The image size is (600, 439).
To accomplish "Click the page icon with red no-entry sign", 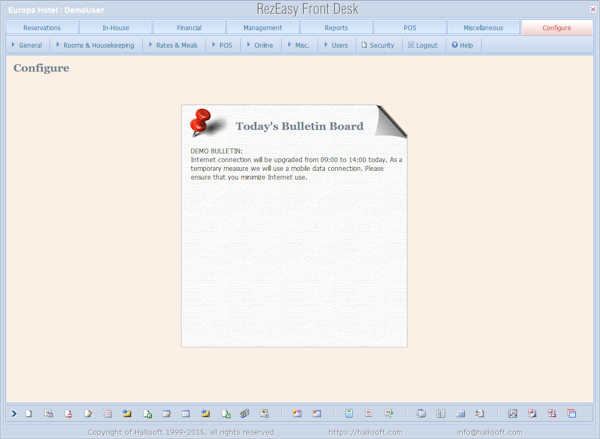I will (68, 414).
